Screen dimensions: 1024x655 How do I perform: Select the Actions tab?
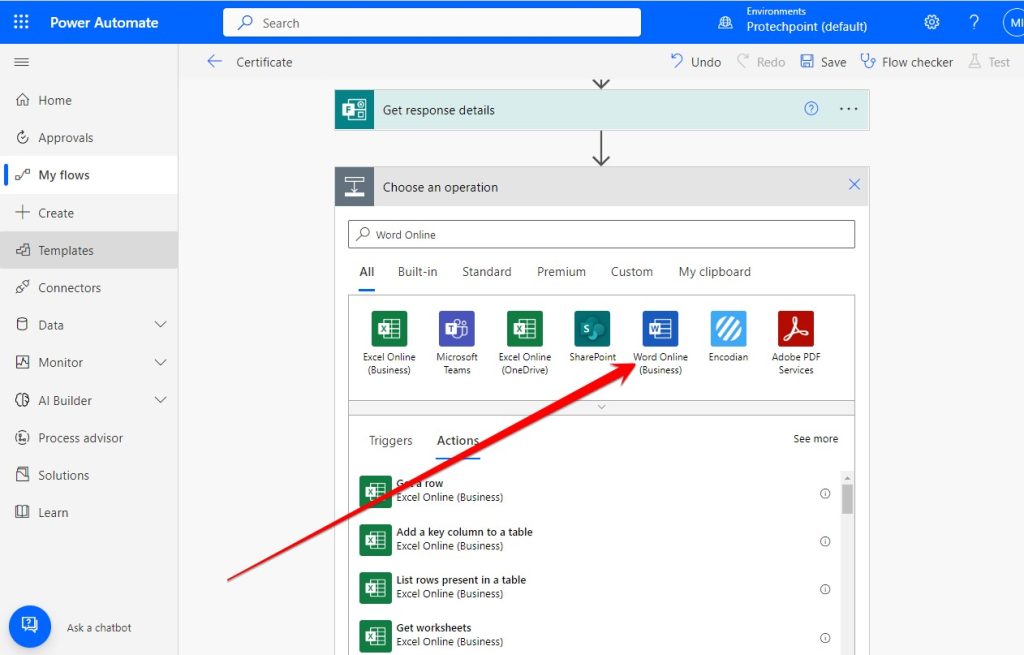pos(458,441)
